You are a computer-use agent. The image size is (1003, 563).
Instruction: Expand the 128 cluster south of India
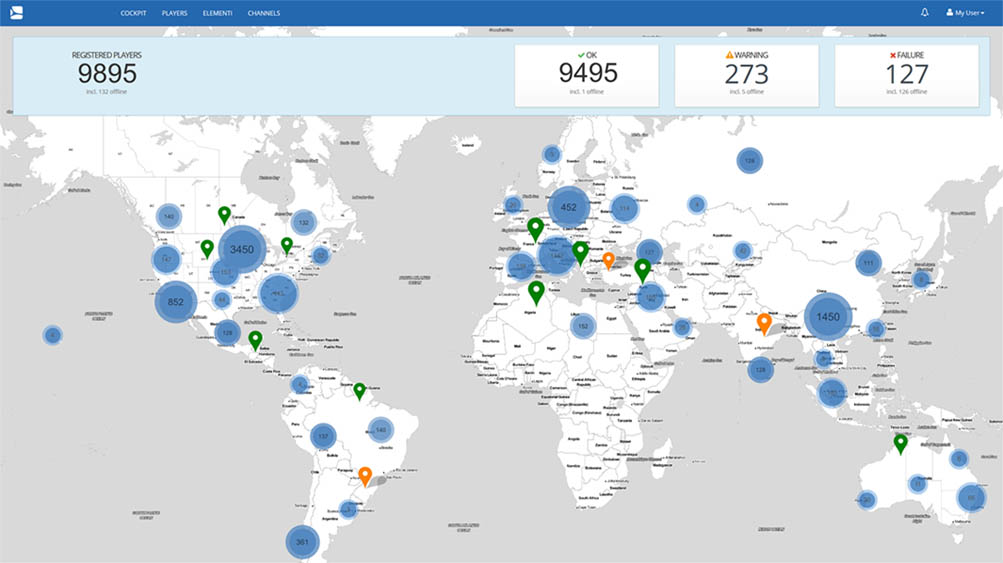tap(761, 370)
